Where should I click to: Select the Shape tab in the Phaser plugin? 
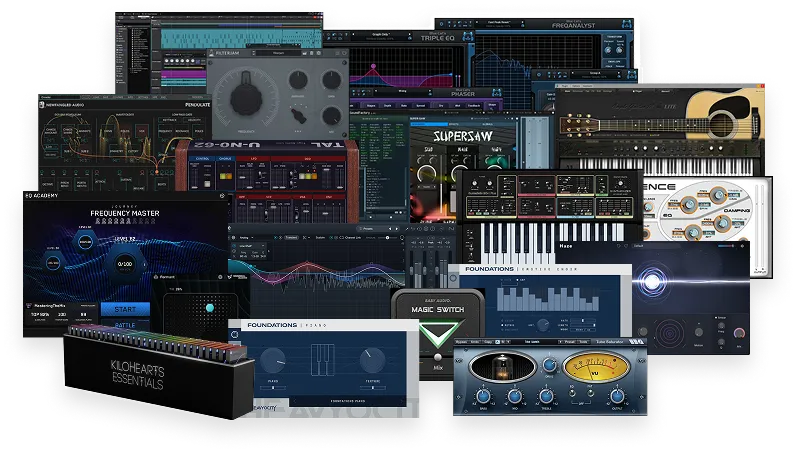[x=492, y=105]
